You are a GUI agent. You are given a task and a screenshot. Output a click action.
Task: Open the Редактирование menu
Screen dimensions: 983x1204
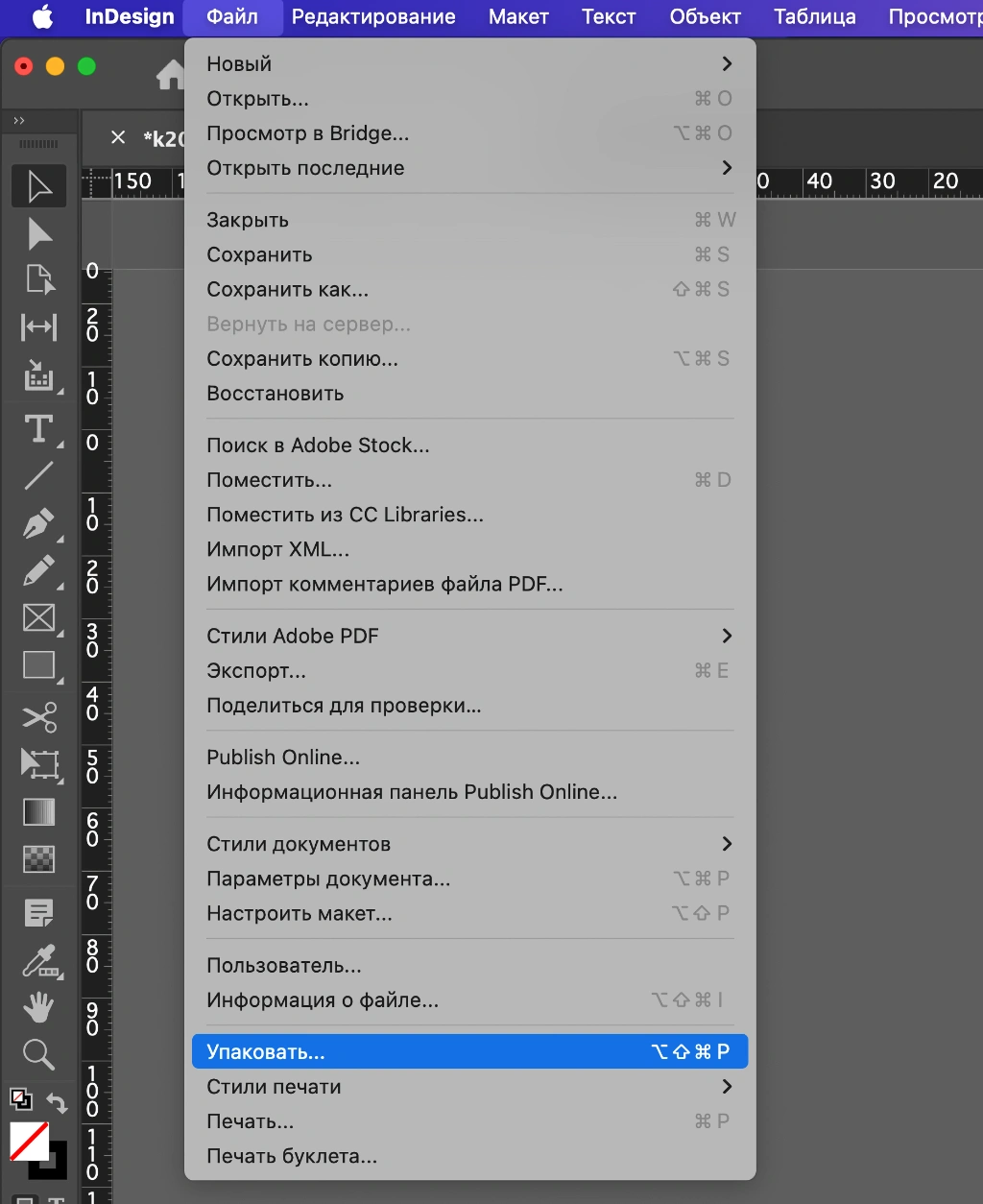tap(373, 16)
